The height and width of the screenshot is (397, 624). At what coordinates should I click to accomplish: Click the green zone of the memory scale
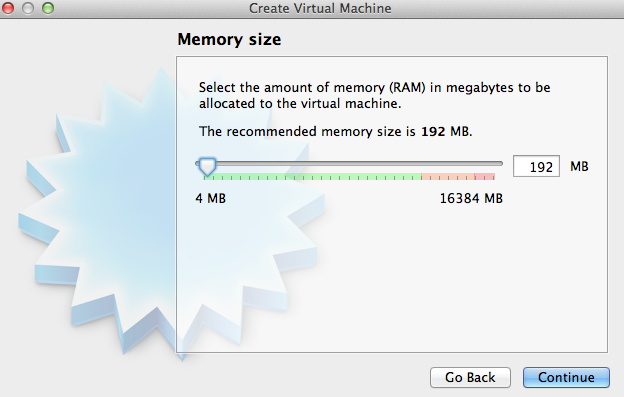pos(312,177)
